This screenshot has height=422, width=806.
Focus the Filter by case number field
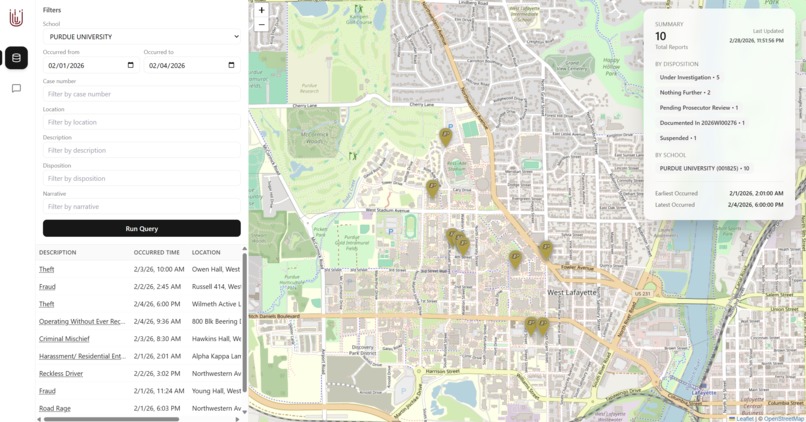(142, 94)
